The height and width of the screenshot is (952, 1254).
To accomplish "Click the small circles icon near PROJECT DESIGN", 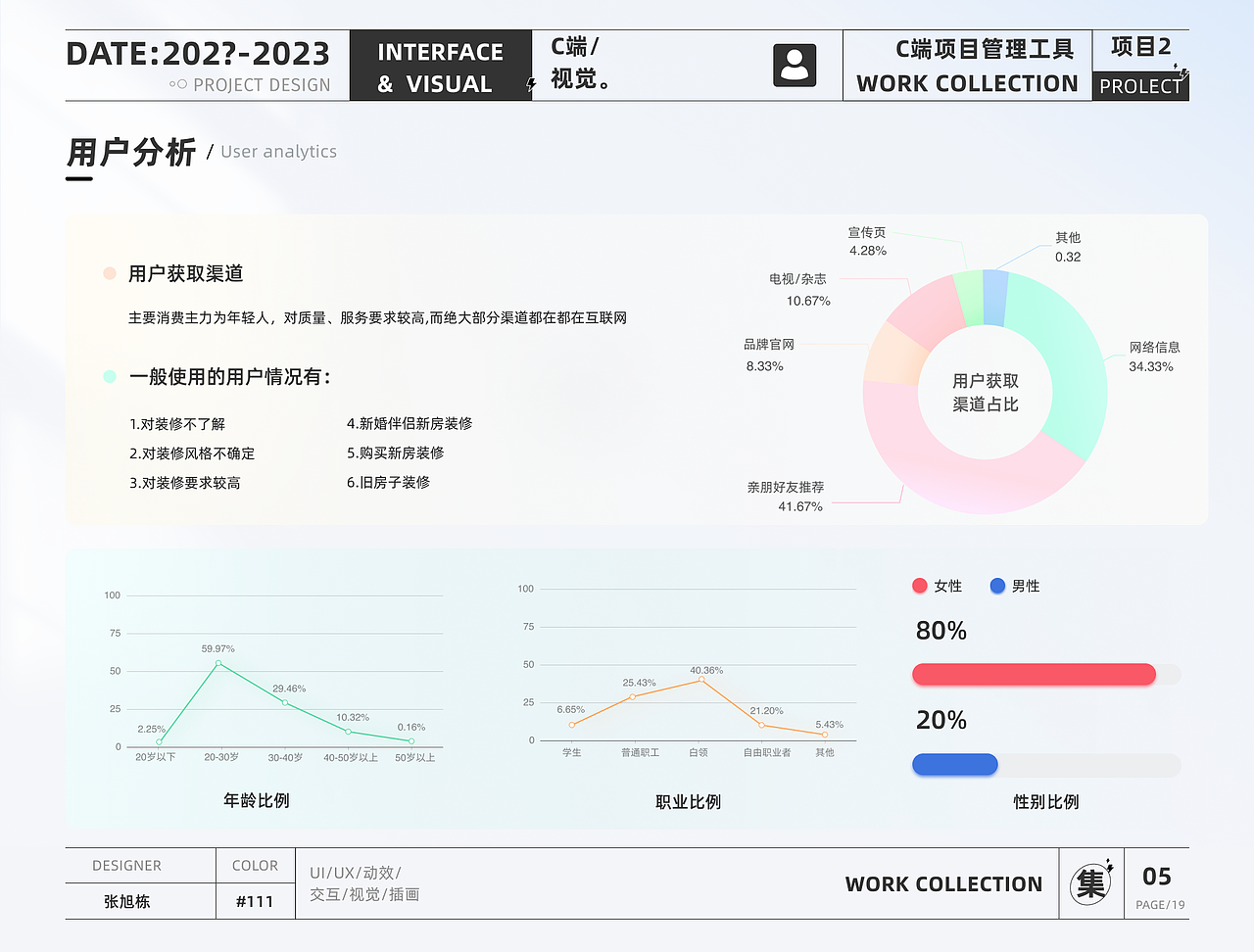I will click(x=179, y=85).
